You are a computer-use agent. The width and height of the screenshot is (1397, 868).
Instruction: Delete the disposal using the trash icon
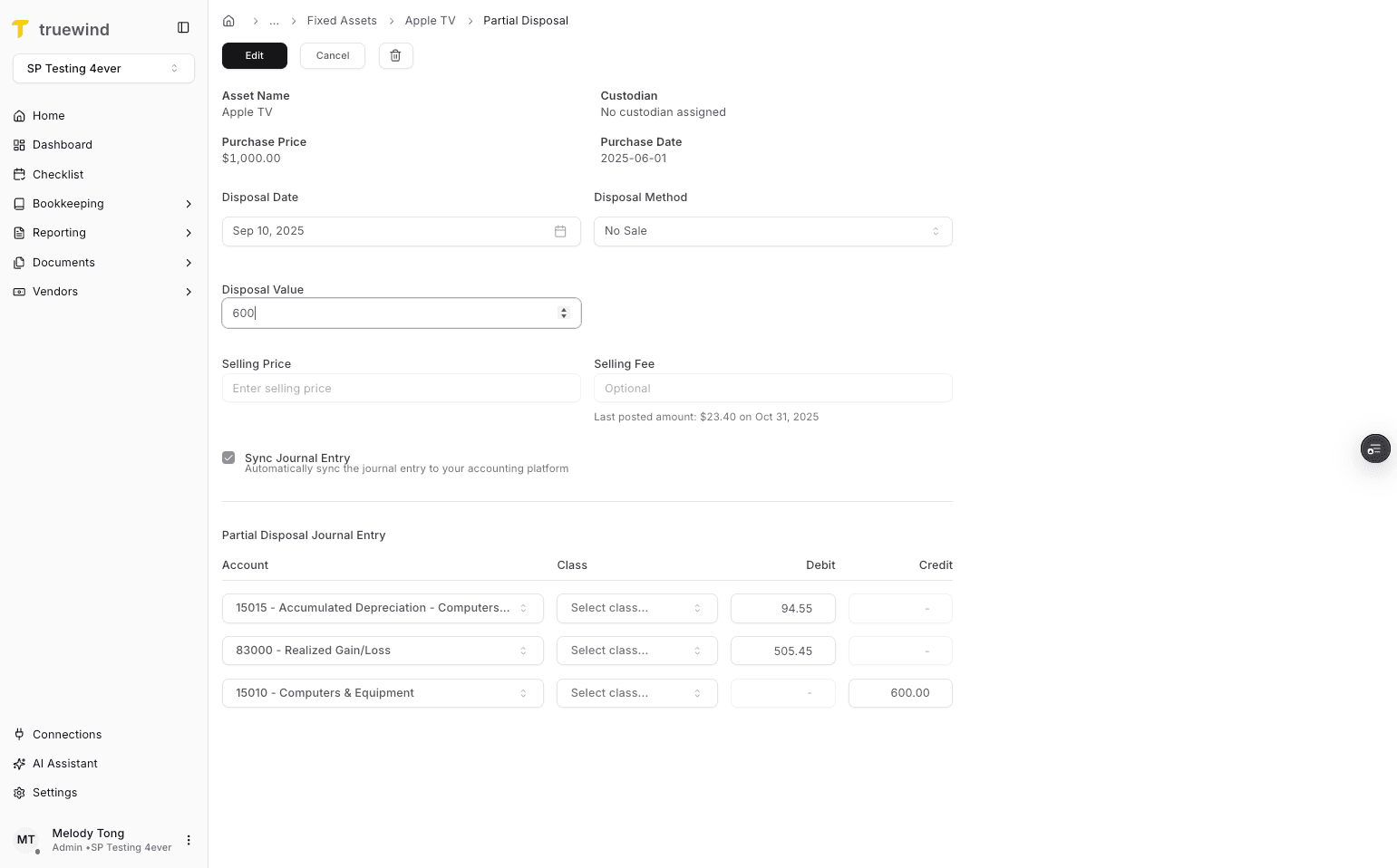point(395,55)
